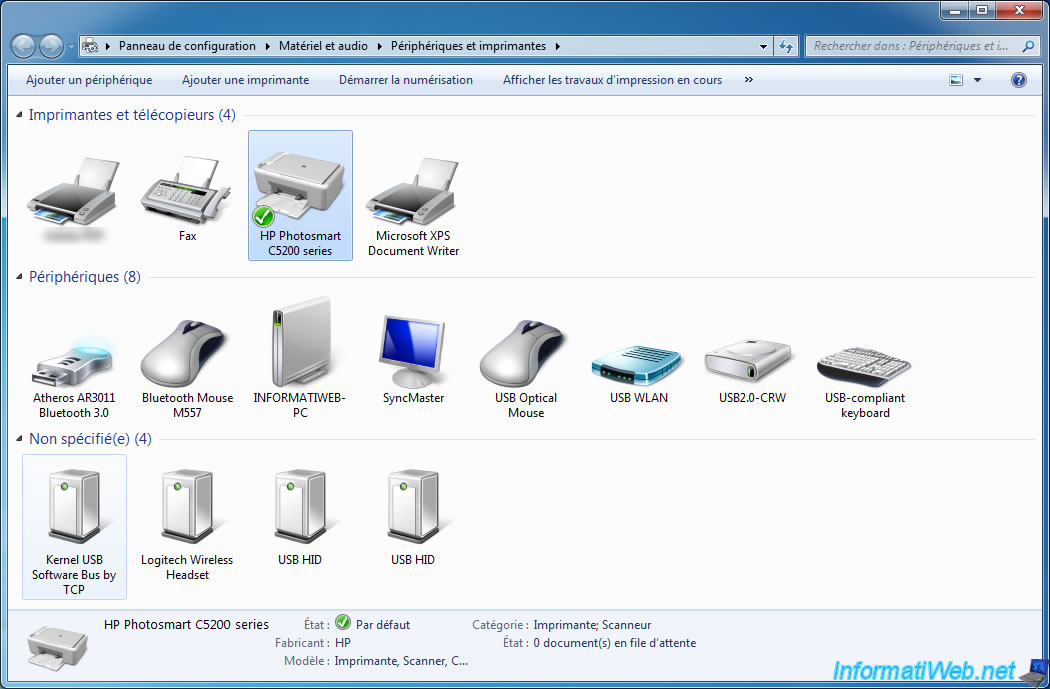Image resolution: width=1050 pixels, height=689 pixels.
Task: Open the address bar history dropdown
Action: pyautogui.click(x=763, y=46)
